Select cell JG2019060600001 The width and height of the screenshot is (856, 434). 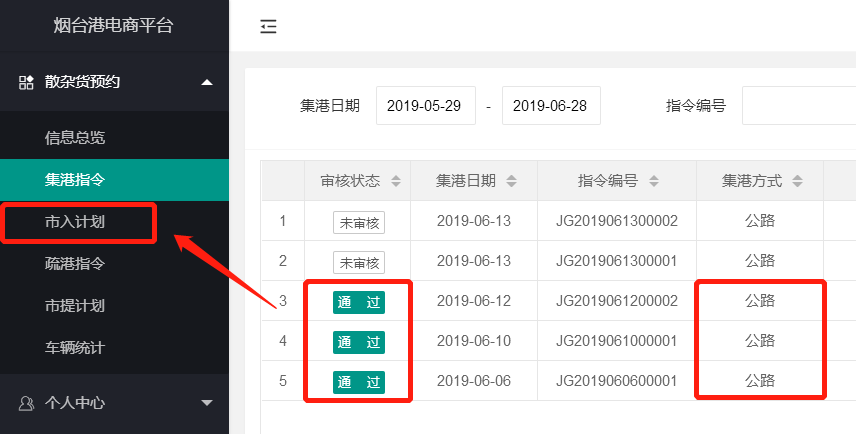point(617,381)
